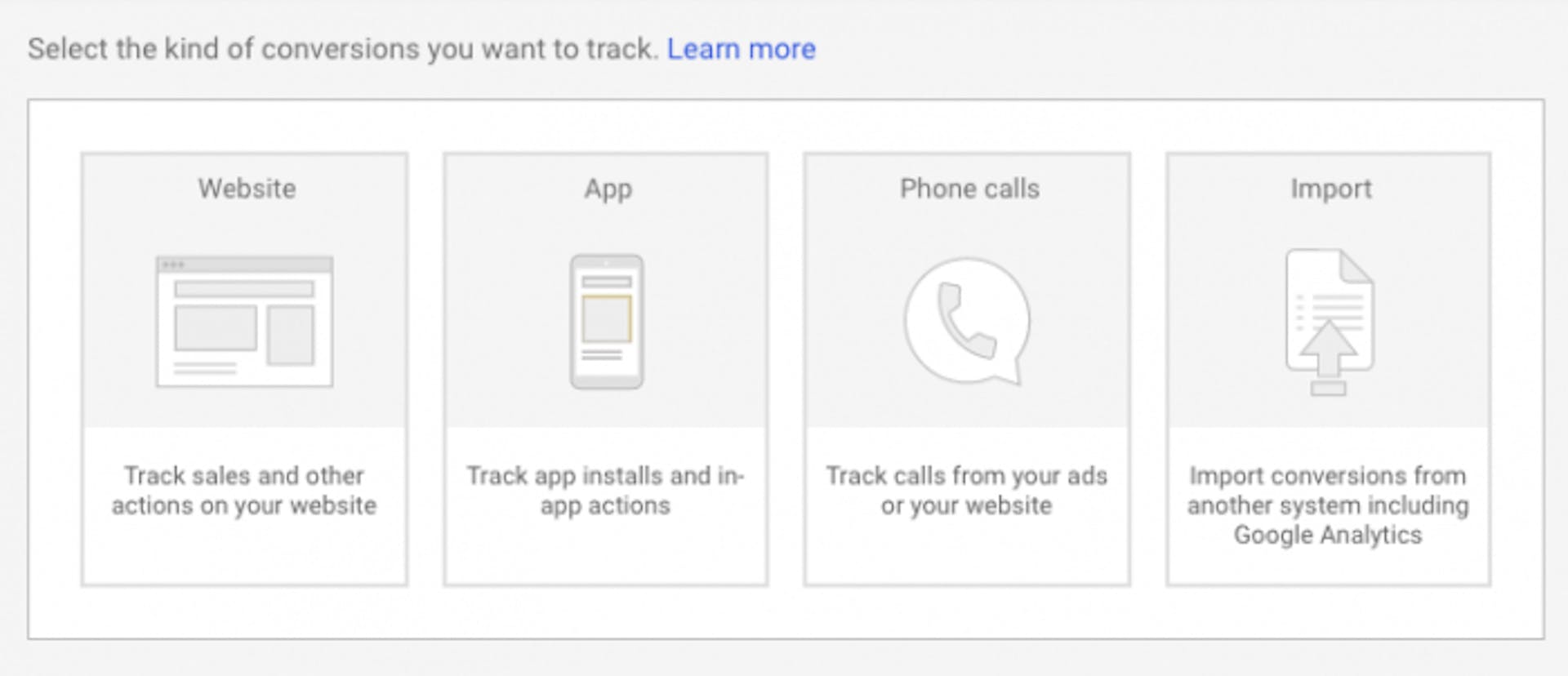Choose 'Track sales and other actions' description

(244, 490)
